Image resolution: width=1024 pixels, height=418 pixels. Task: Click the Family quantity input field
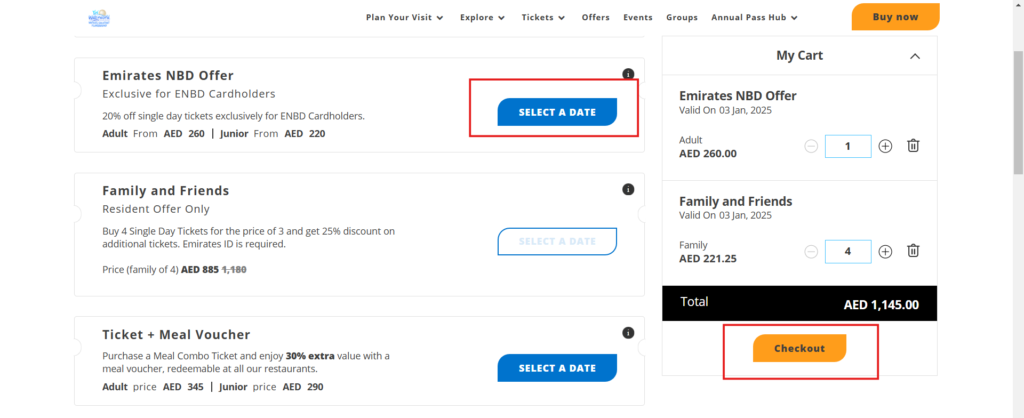click(x=847, y=251)
